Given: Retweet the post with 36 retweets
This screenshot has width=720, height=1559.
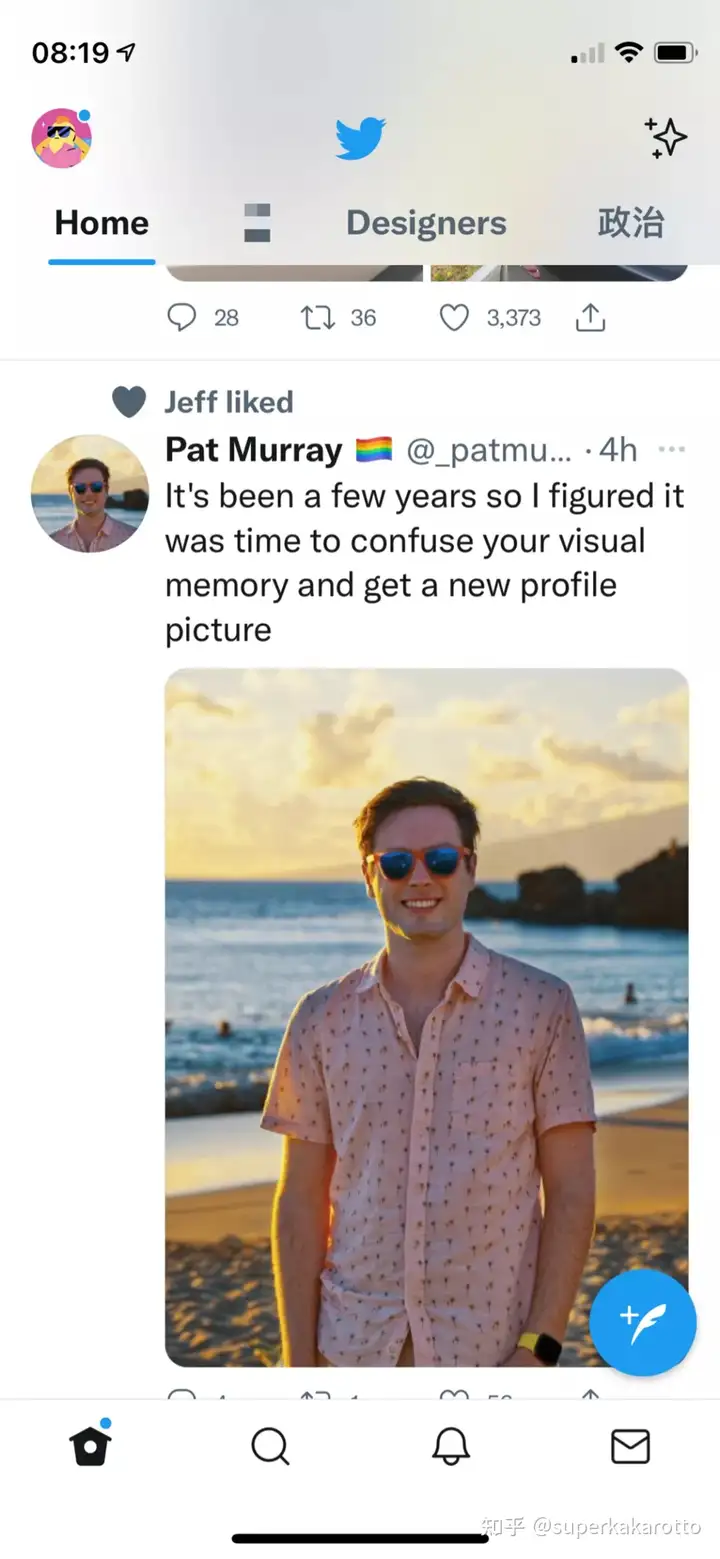Looking at the screenshot, I should (316, 318).
